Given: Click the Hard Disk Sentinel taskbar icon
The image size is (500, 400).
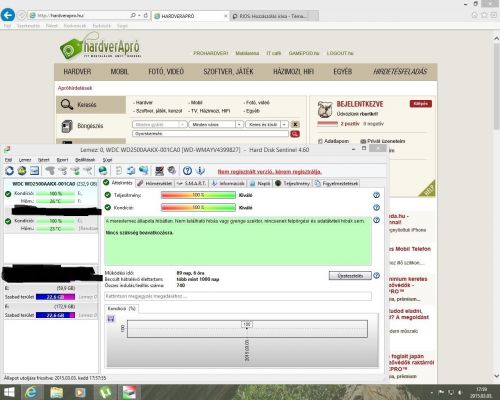Looking at the screenshot, I should point(129,392).
